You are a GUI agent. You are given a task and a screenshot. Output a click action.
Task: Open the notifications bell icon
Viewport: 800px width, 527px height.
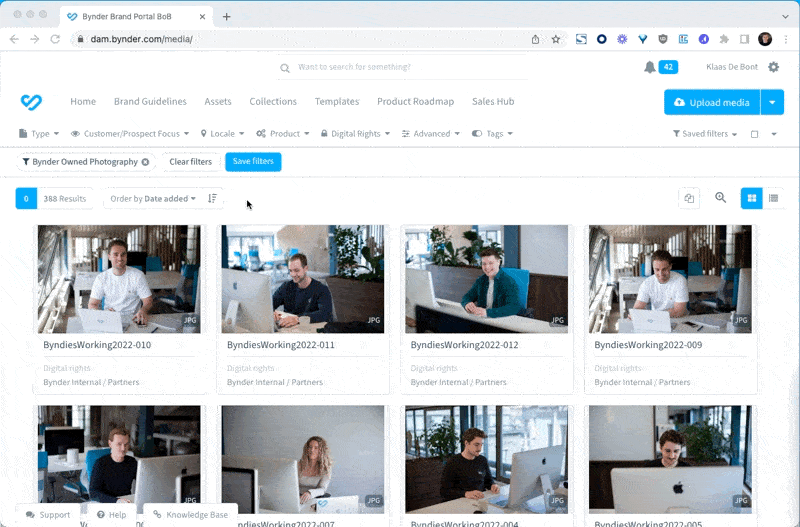tap(649, 67)
